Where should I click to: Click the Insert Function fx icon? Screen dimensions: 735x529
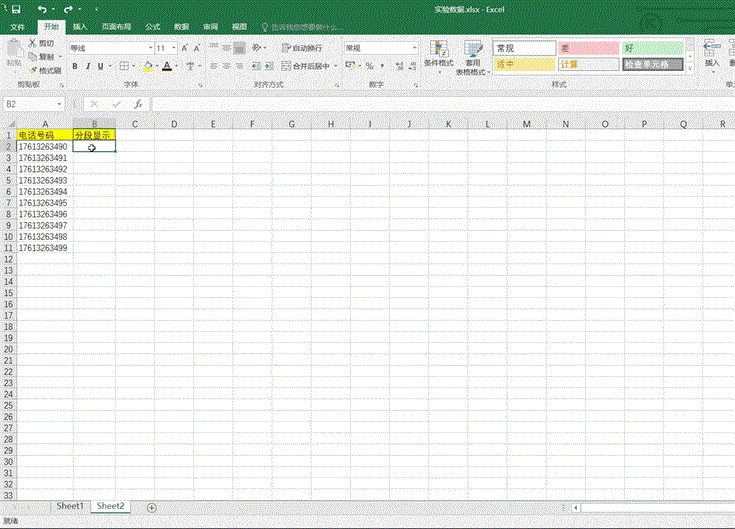(x=138, y=104)
